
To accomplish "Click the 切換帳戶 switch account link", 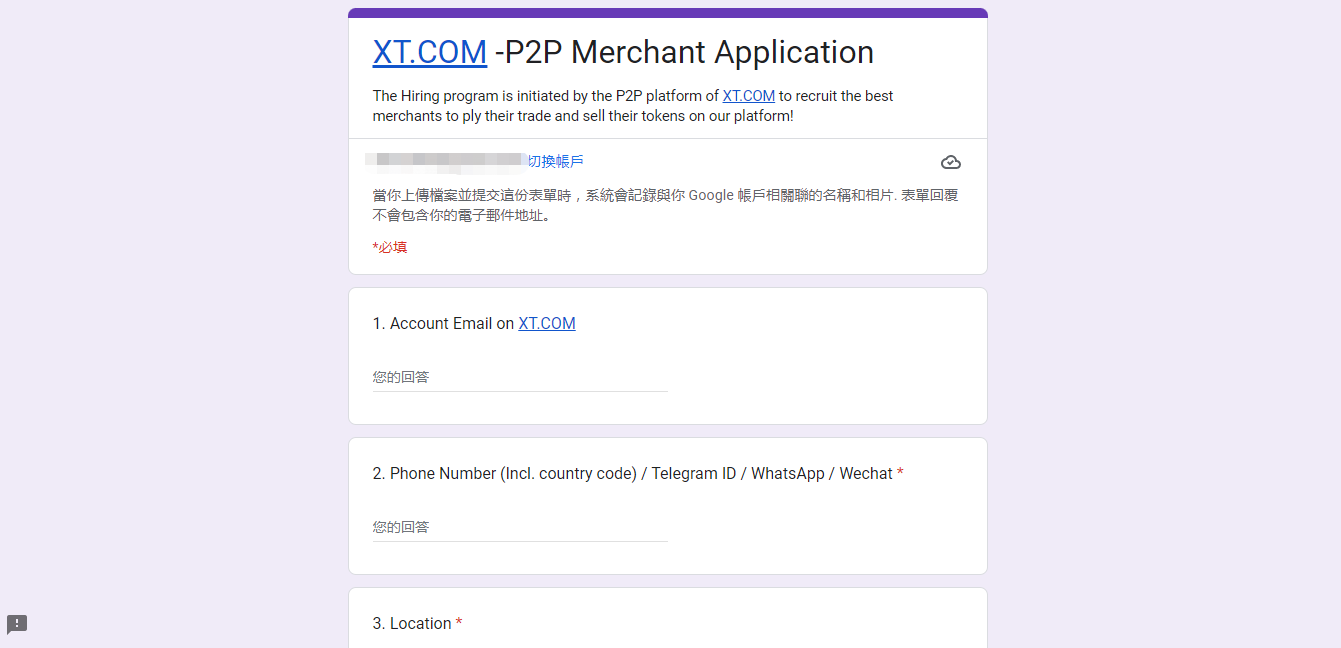I will [556, 161].
